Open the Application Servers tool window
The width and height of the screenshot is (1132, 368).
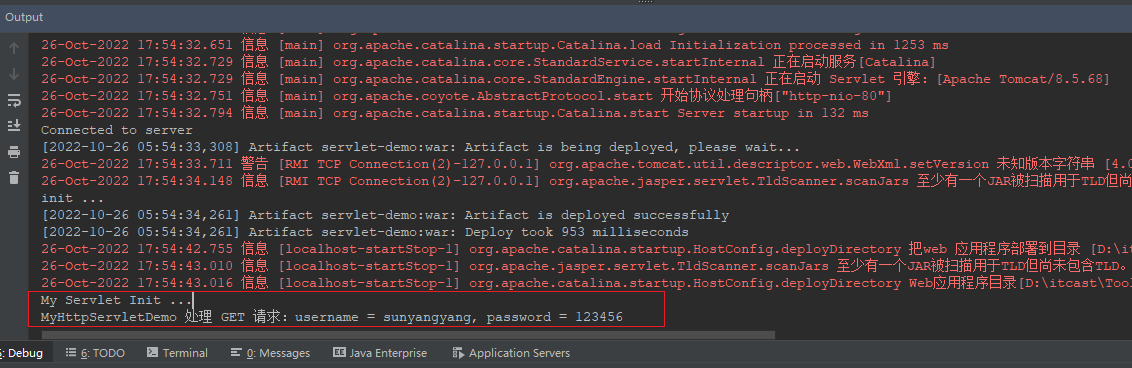pos(511,353)
